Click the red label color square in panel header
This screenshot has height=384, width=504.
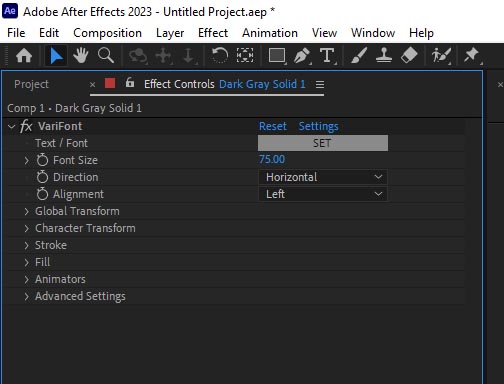click(x=110, y=83)
